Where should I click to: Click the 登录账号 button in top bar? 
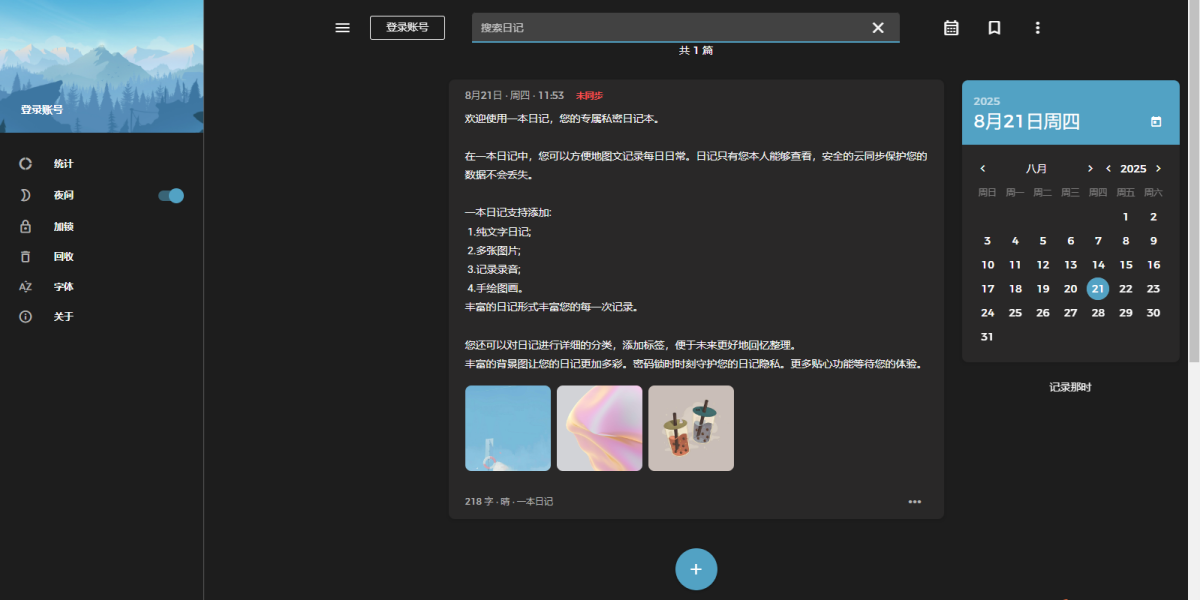[x=407, y=28]
